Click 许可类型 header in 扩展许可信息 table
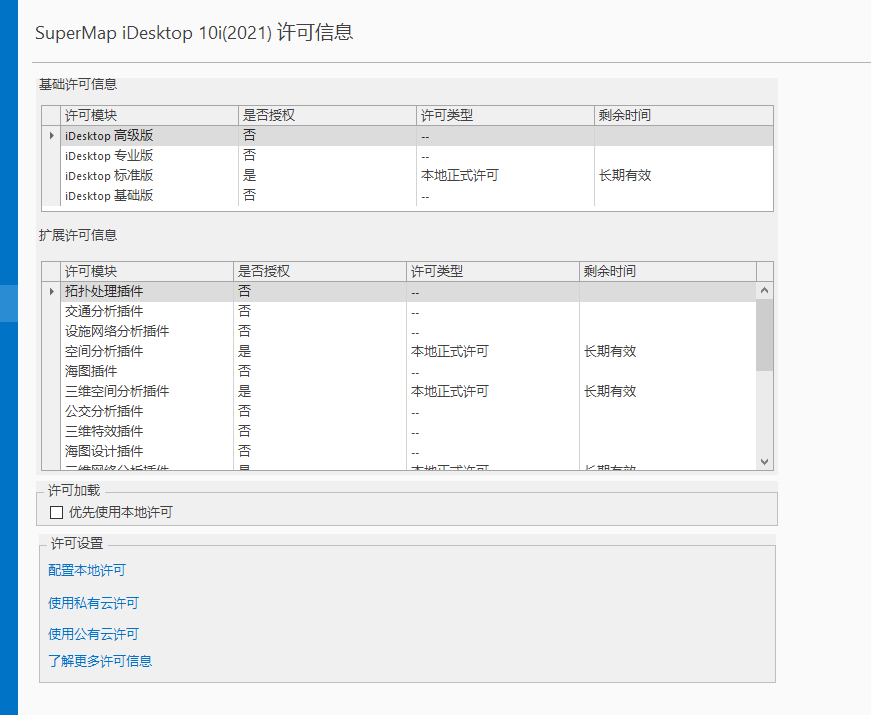 pyautogui.click(x=493, y=272)
